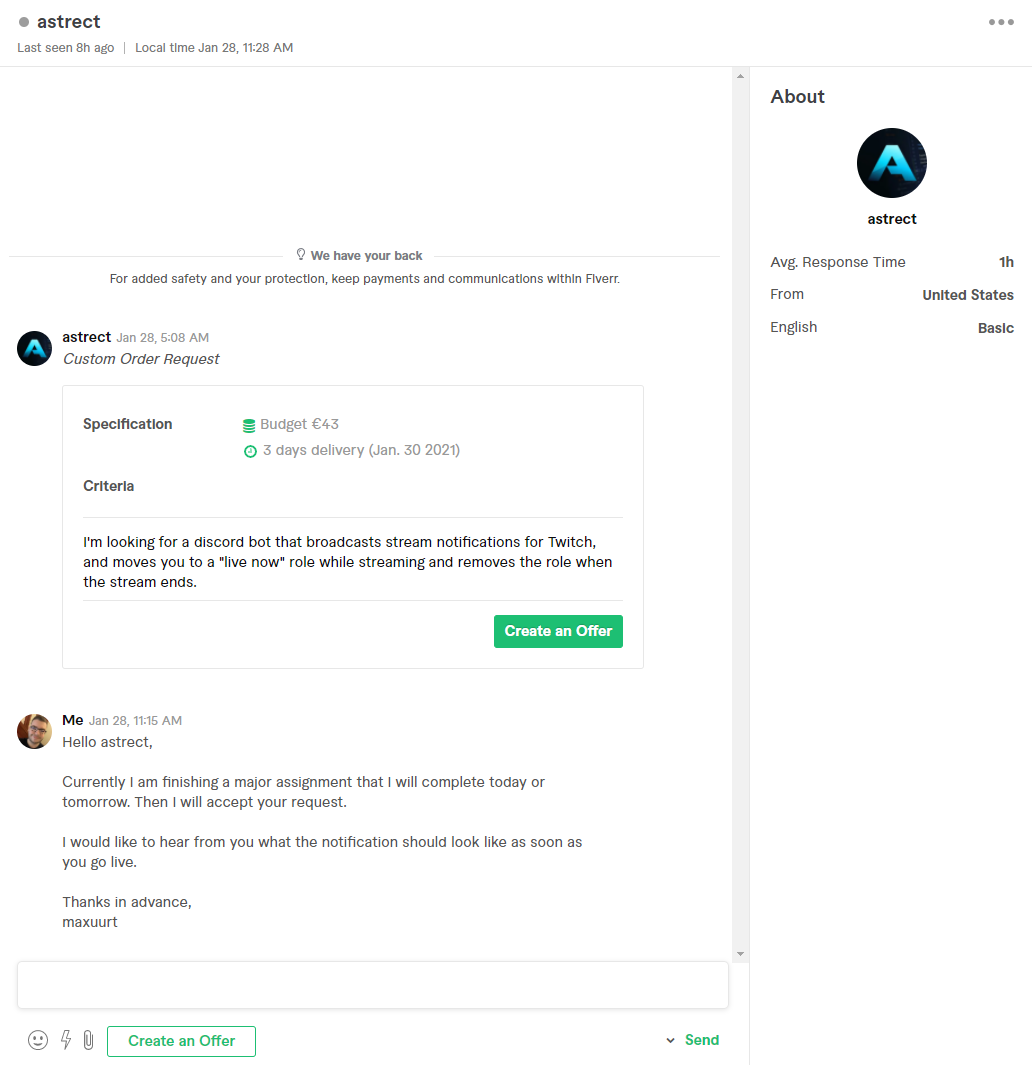
Task: Open the emoji picker
Action: (38, 1040)
